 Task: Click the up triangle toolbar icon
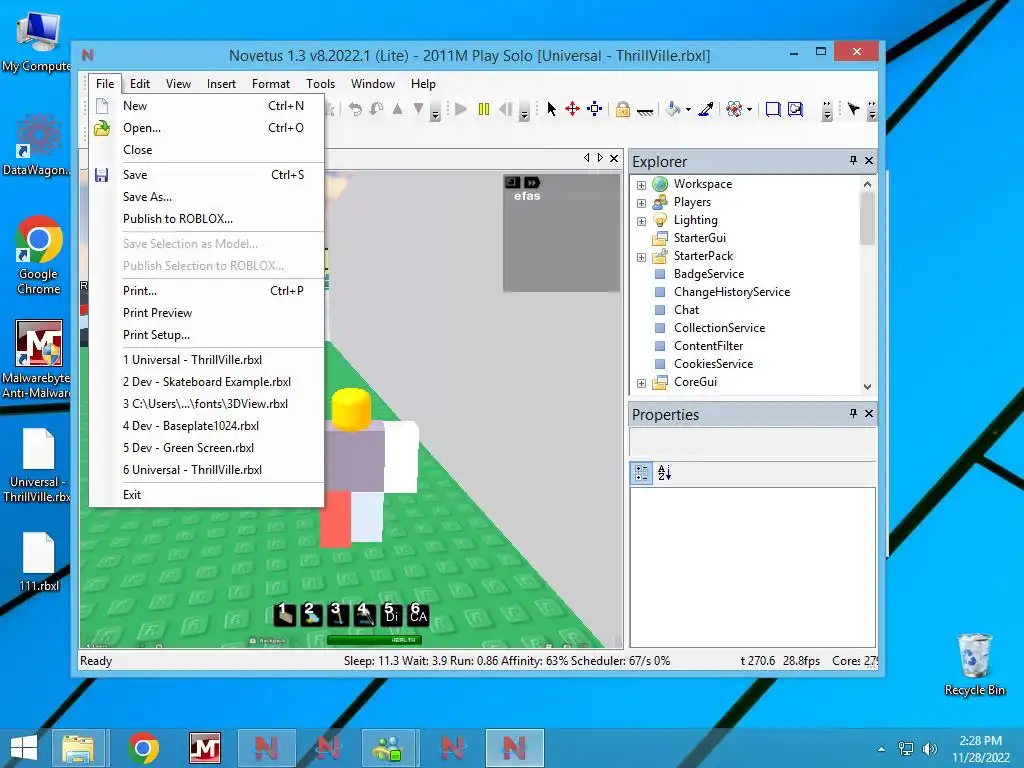click(x=397, y=109)
